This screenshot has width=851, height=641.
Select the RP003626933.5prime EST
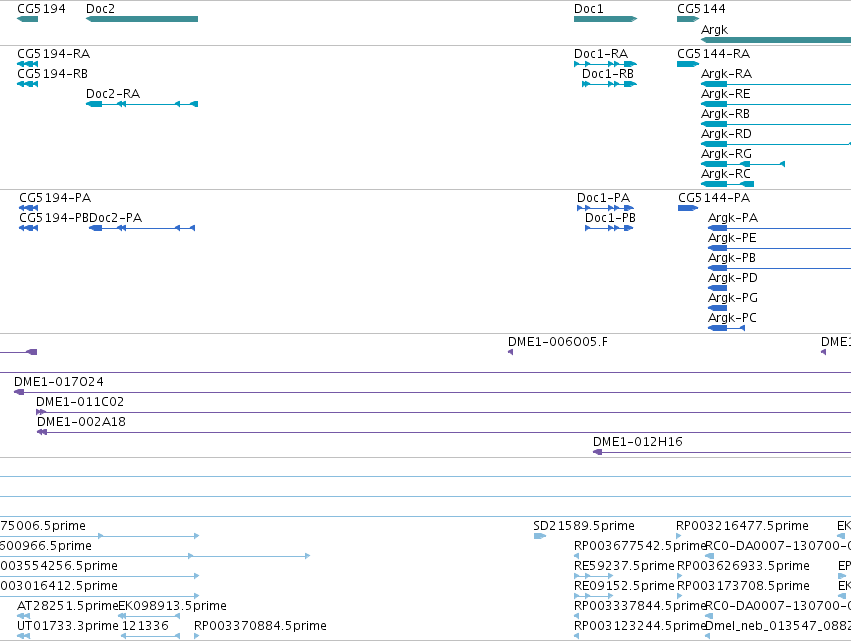[679, 576]
